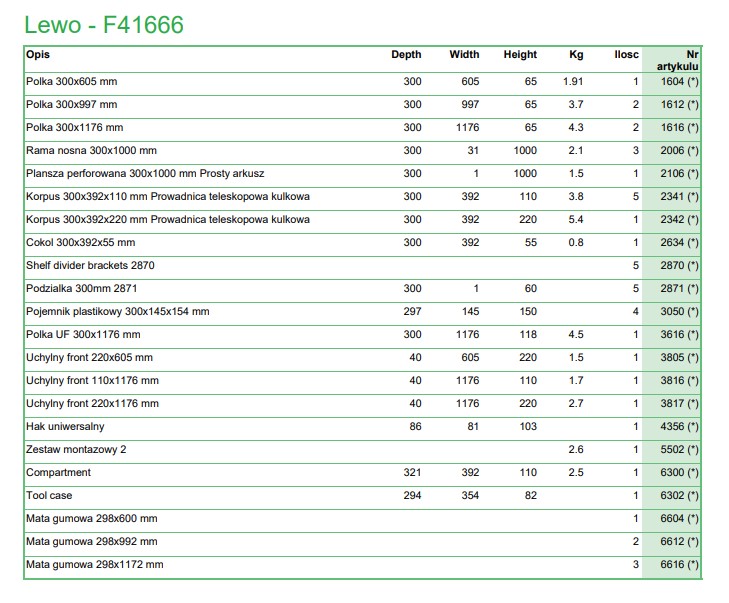Click the 'Lewo - F41666' heading
The height and width of the screenshot is (603, 729).
click(104, 25)
